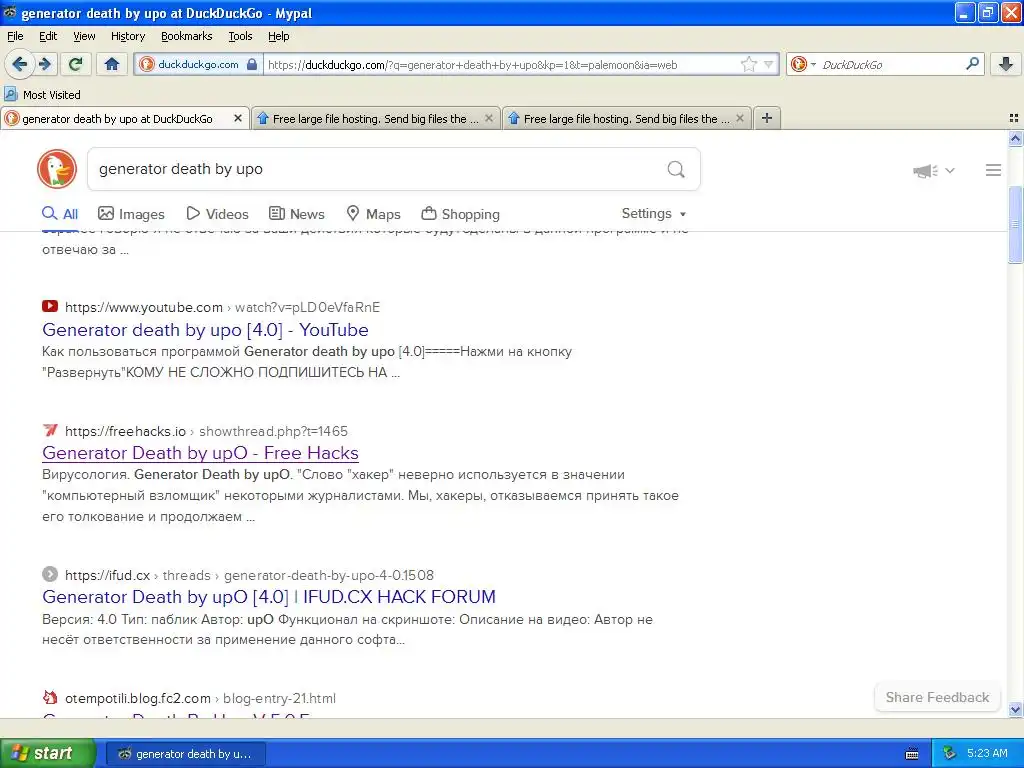Click the Free Hacks favicon icon
Viewport: 1024px width, 768px height.
point(50,430)
